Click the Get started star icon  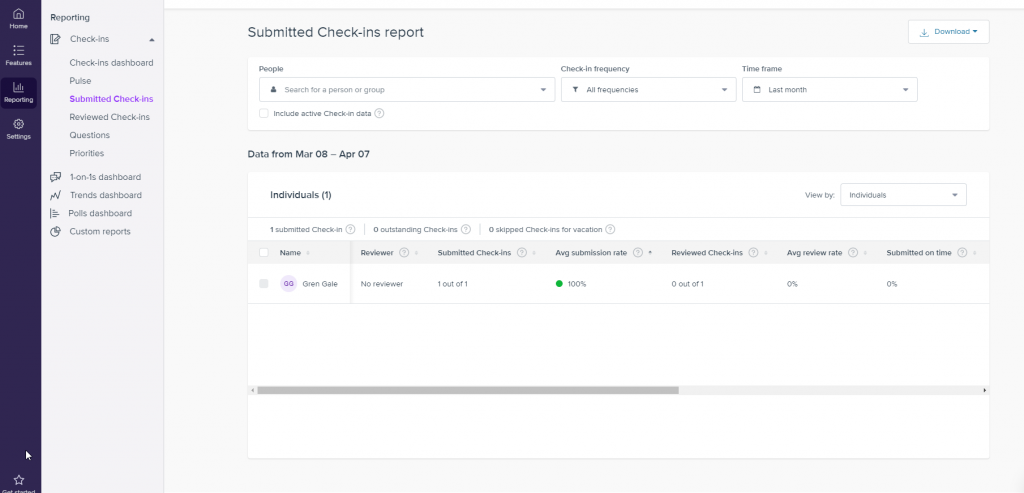[18, 480]
